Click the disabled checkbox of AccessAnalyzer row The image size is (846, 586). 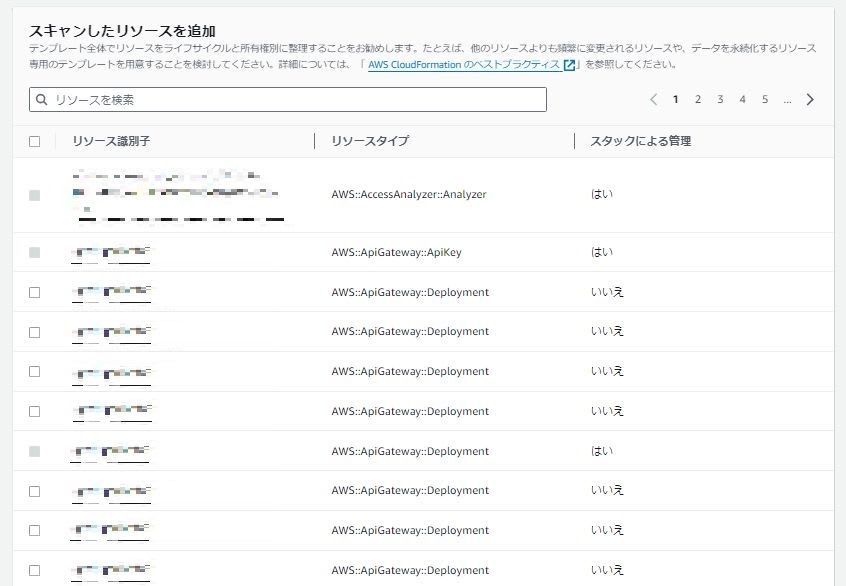(35, 195)
